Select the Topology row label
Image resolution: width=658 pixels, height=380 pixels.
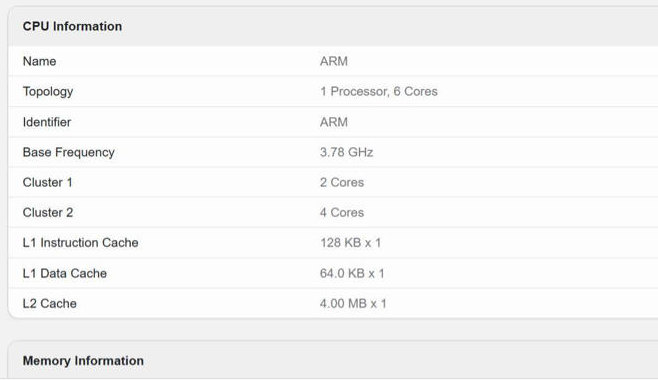48,91
